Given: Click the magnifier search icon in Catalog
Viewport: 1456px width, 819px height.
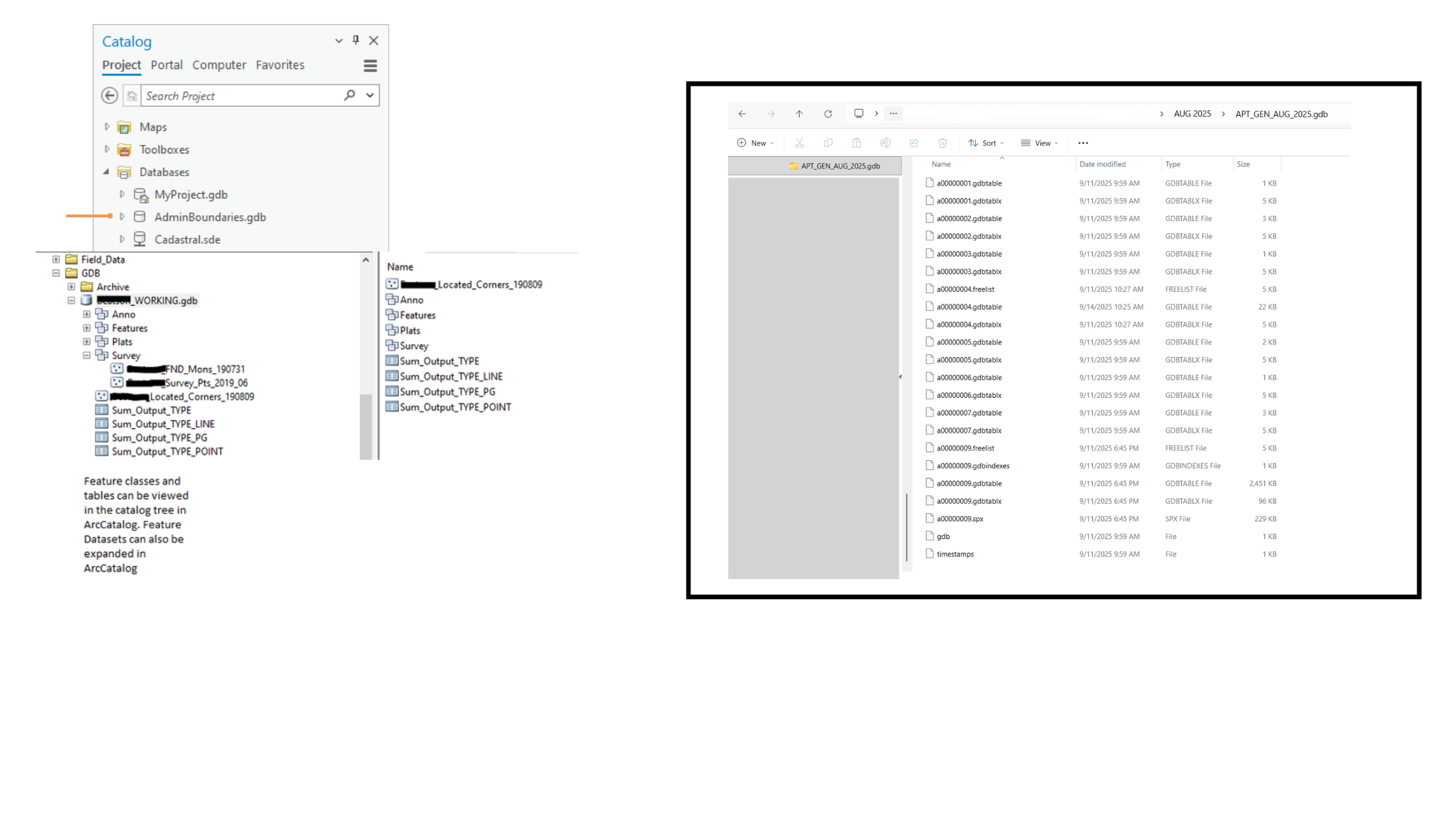Looking at the screenshot, I should coord(350,96).
